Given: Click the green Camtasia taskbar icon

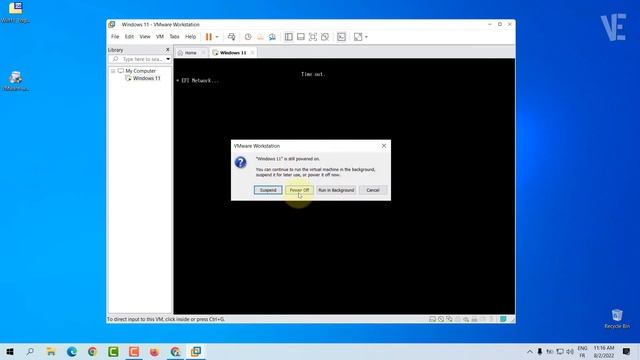Looking at the screenshot, I should coord(113,351).
